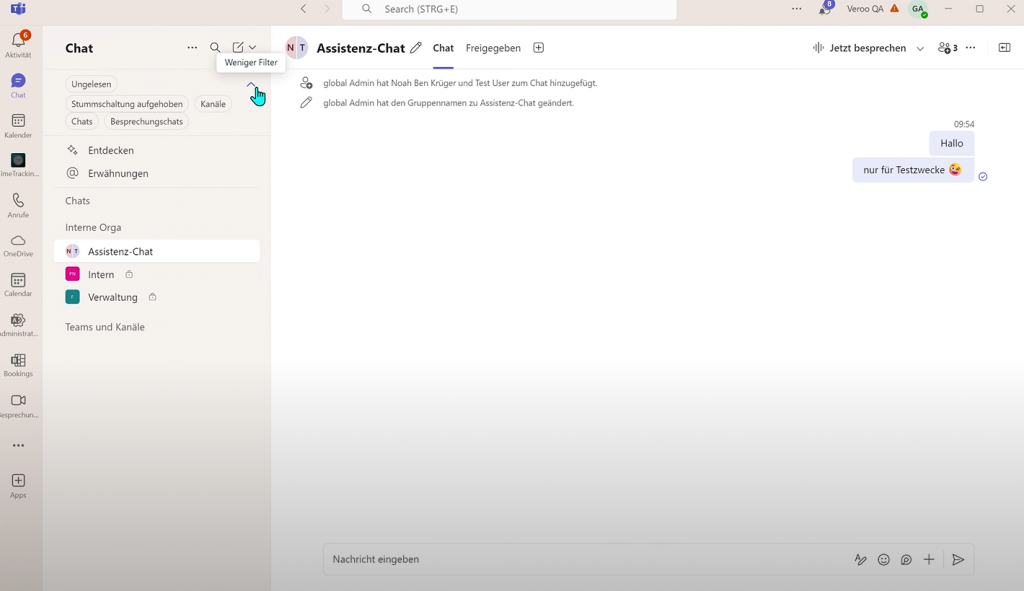This screenshot has width=1024, height=591.
Task: View the three chat participants
Action: tap(948, 48)
